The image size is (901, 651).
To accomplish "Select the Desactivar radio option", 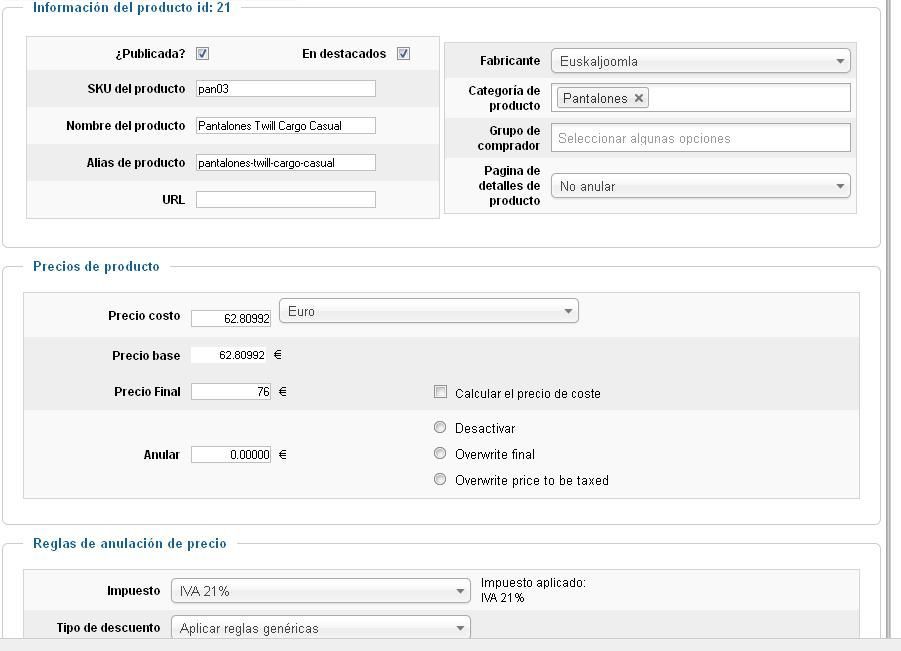I will (x=440, y=427).
